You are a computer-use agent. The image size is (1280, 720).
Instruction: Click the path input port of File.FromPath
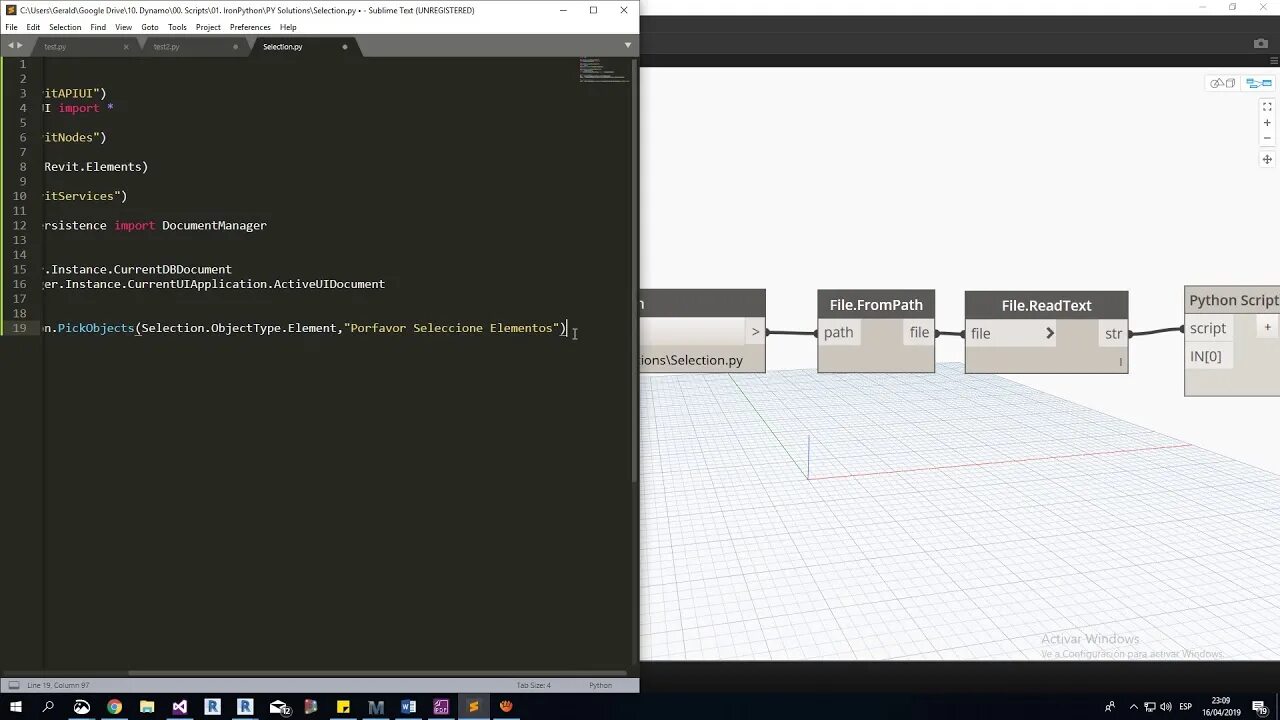[x=838, y=333]
